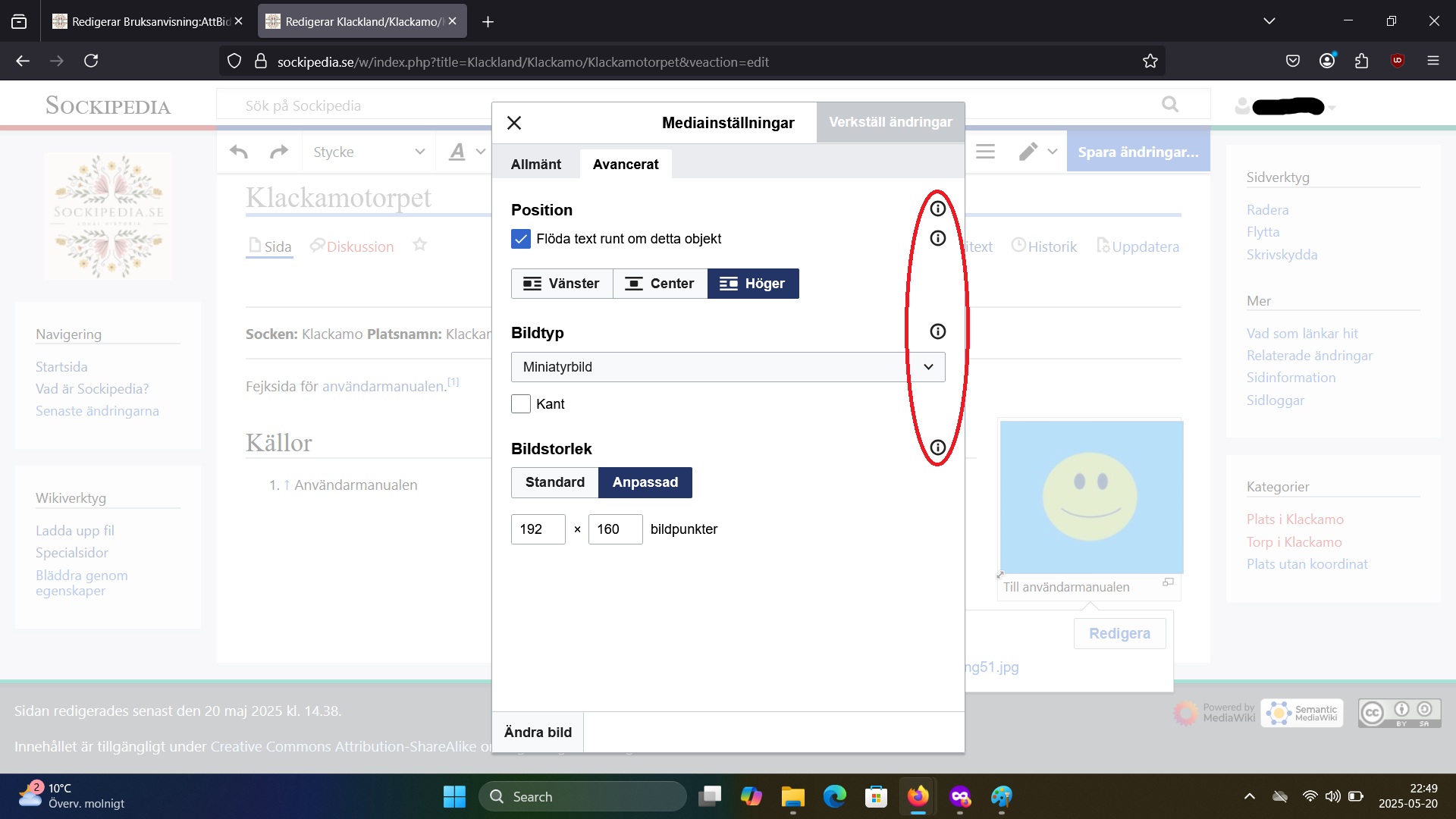Click the info icon beside Bildstorlek heading
Viewport: 1456px width, 819px height.
click(937, 447)
